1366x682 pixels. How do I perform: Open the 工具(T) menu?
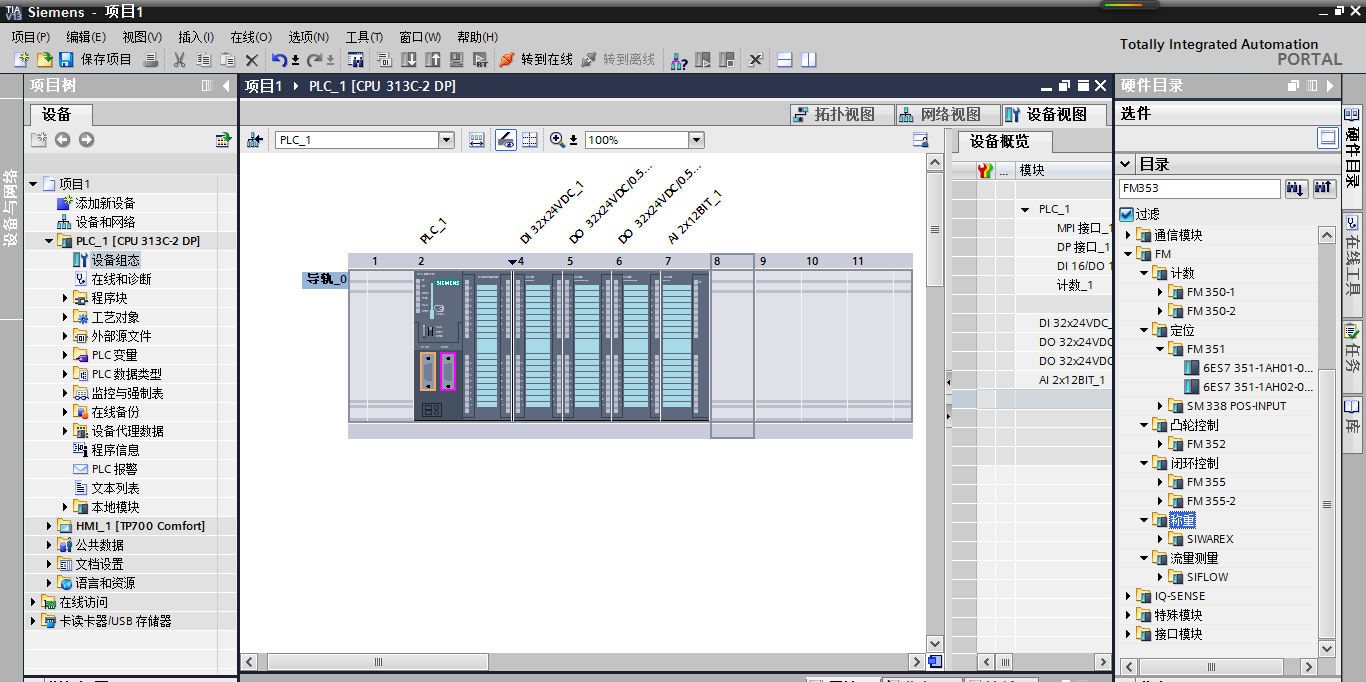[365, 37]
